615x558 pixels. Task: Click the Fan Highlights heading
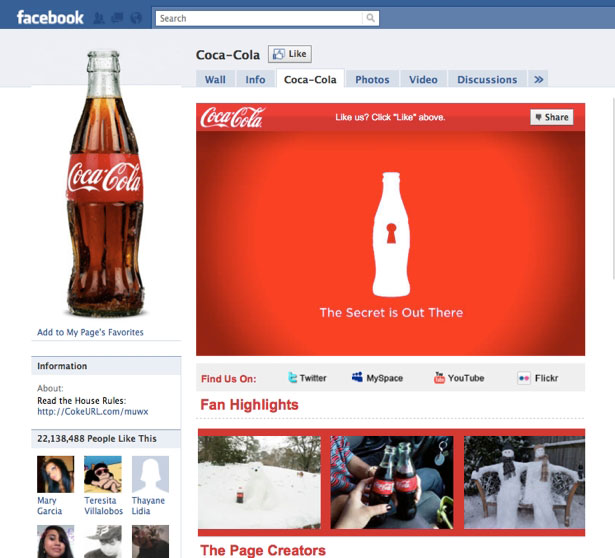[249, 405]
